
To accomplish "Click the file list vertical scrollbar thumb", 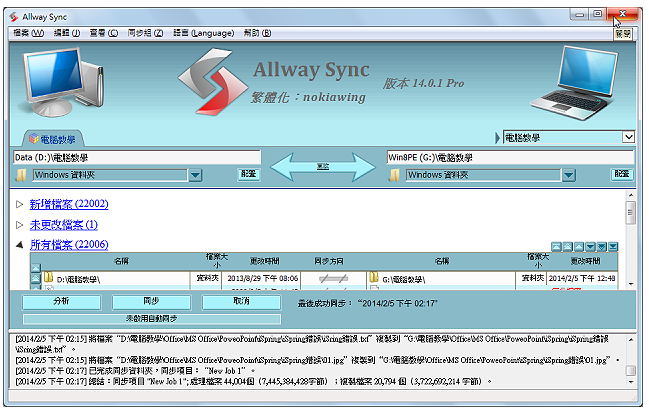I will 630,213.
